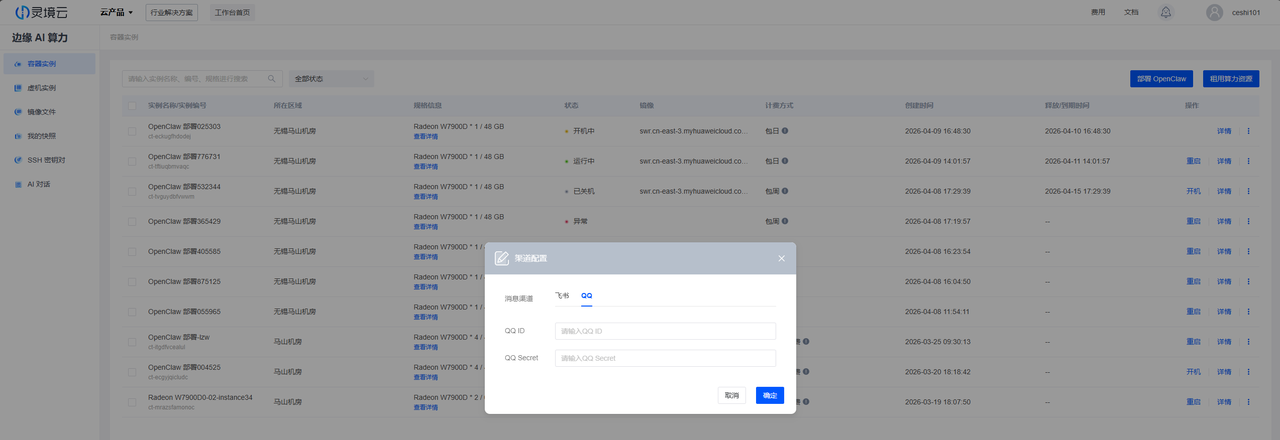Click the search magnifier icon
The width and height of the screenshot is (1280, 440).
(272, 78)
